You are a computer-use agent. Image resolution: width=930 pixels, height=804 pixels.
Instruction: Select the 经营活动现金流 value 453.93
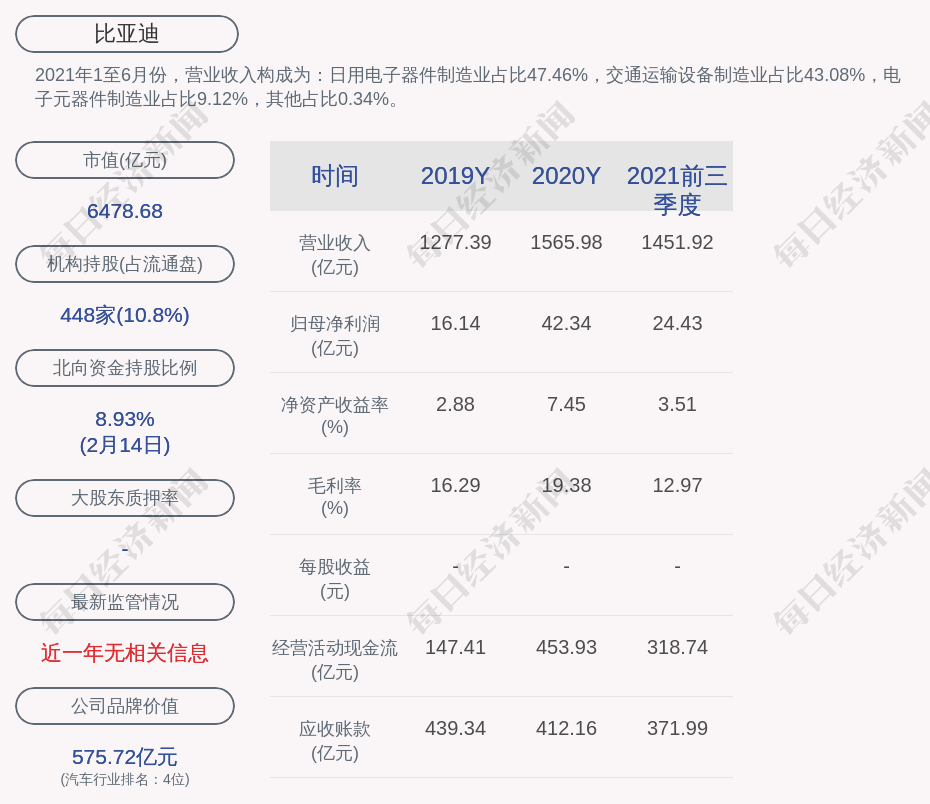[566, 647]
